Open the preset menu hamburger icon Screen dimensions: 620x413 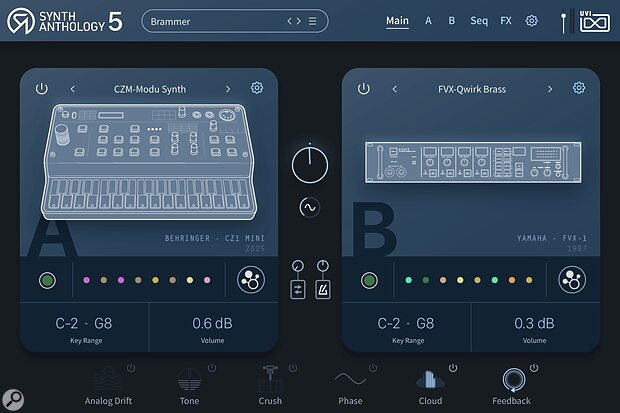click(312, 21)
